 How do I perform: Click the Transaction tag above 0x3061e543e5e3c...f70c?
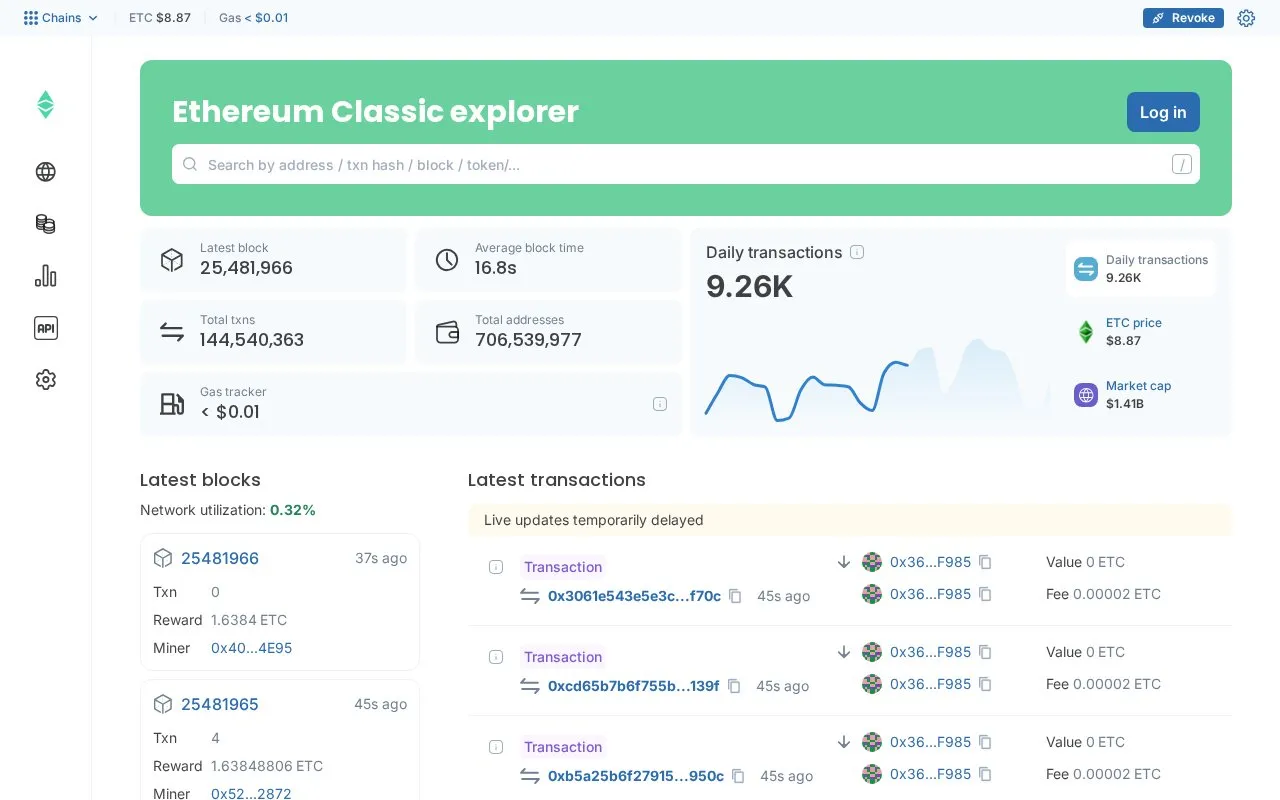pos(563,567)
